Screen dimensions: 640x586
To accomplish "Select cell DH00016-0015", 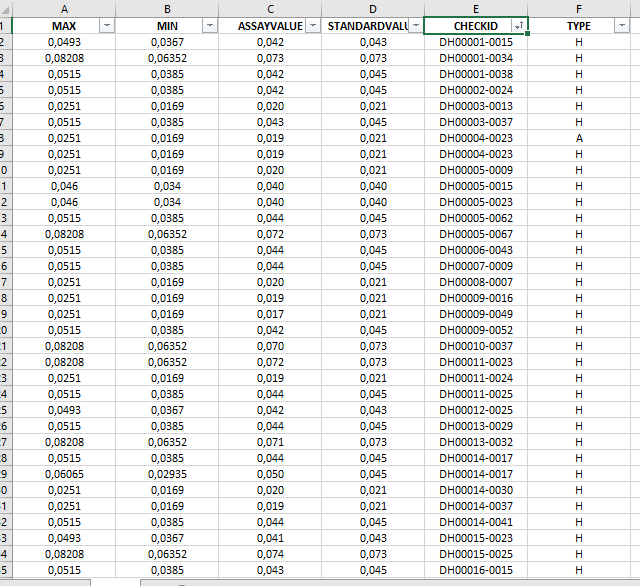I will click(476, 570).
